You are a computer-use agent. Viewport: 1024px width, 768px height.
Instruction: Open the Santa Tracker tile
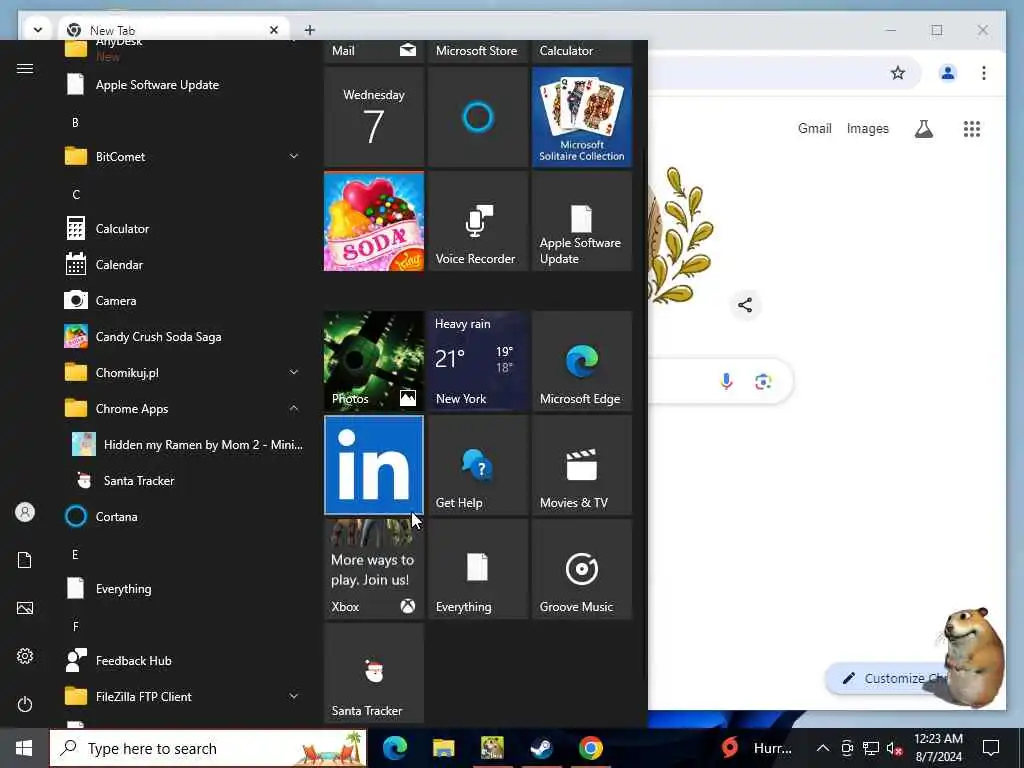pyautogui.click(x=374, y=673)
